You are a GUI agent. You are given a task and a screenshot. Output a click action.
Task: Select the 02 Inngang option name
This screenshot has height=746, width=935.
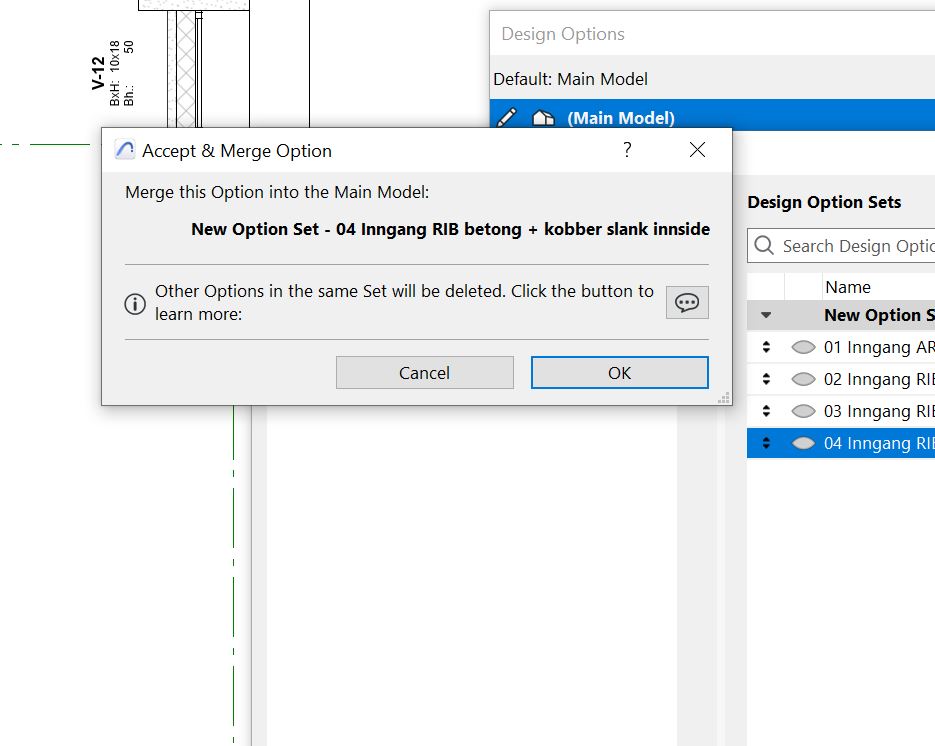pyautogui.click(x=878, y=379)
